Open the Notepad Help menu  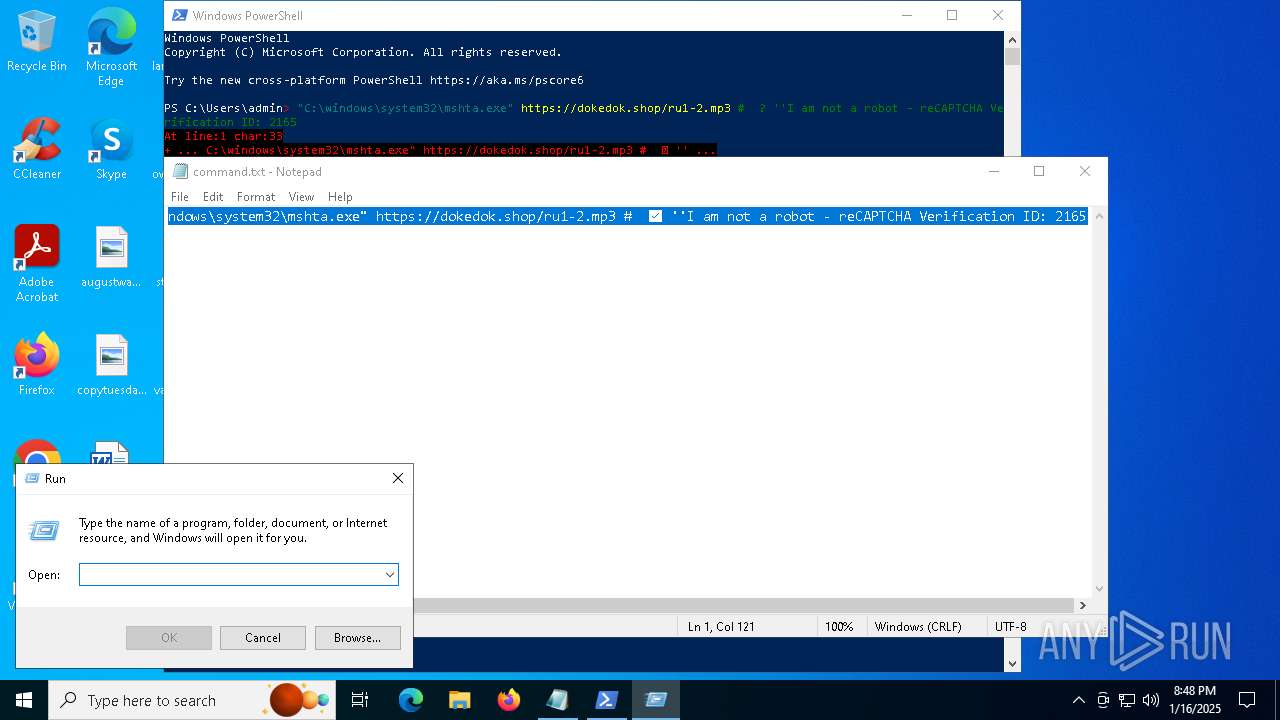coord(340,197)
